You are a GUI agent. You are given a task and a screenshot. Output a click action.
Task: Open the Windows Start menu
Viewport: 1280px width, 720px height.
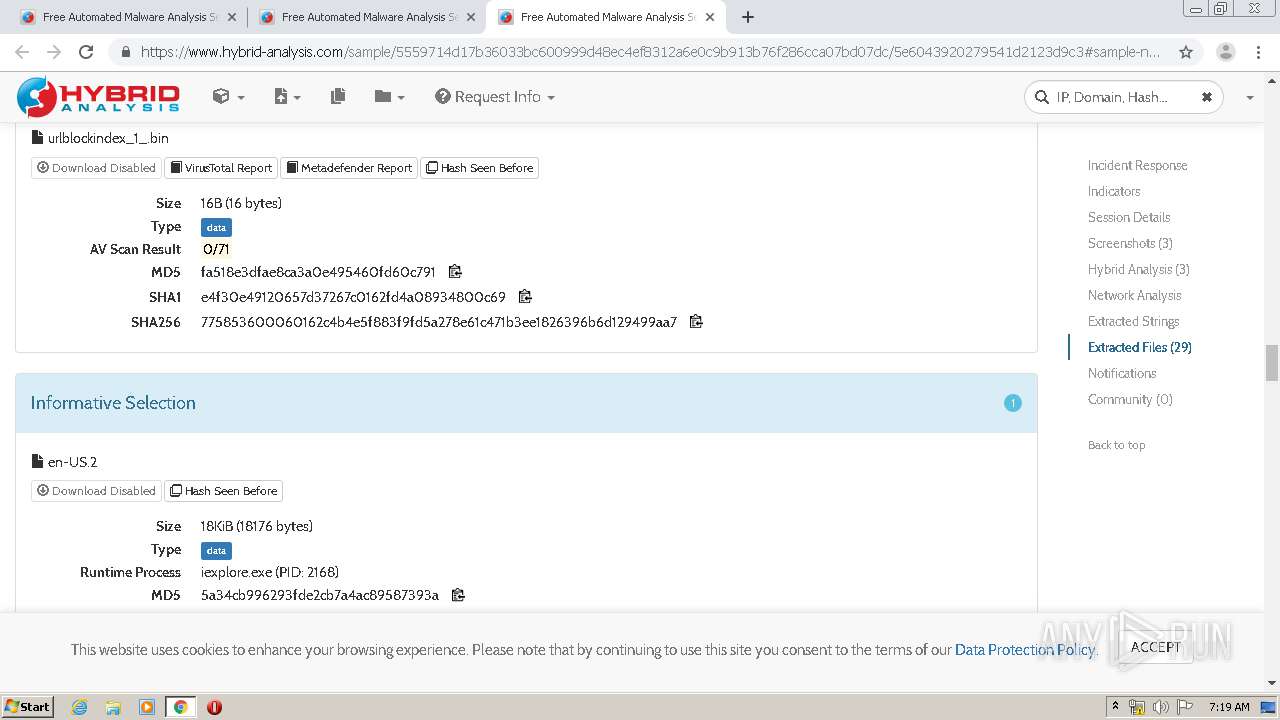pyautogui.click(x=28, y=706)
